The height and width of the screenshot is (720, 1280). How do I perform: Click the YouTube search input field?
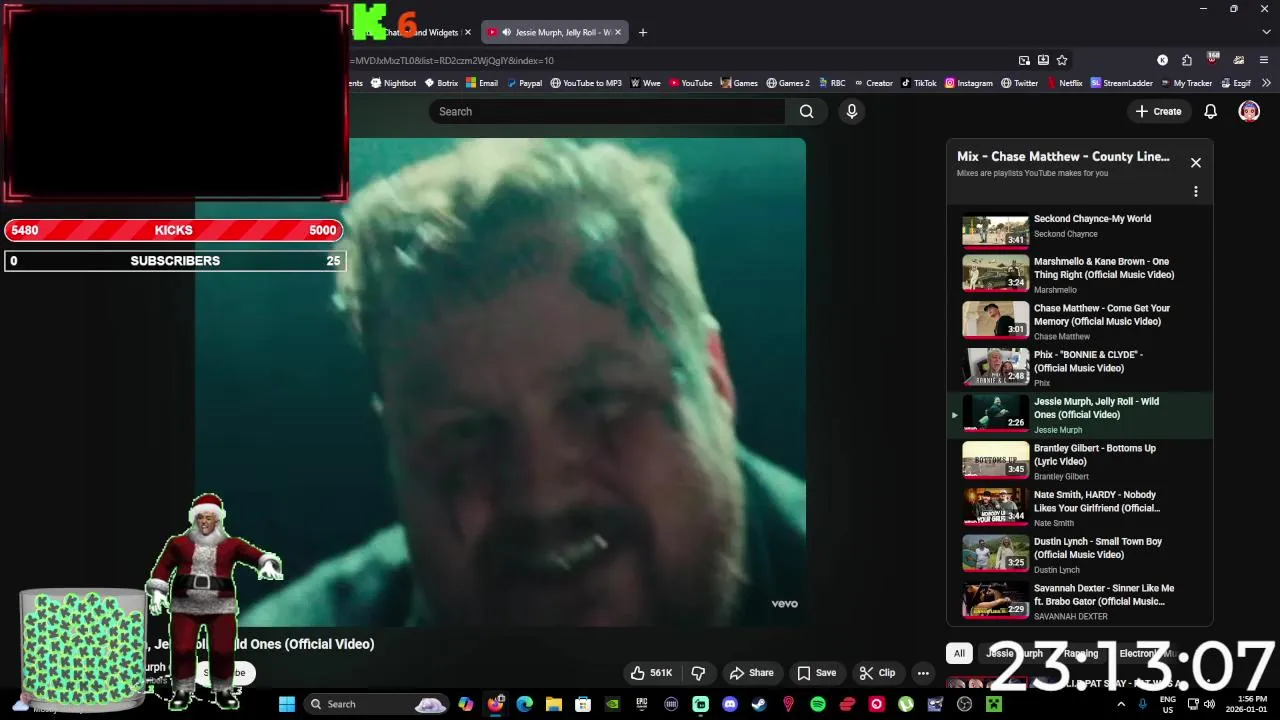[x=608, y=111]
